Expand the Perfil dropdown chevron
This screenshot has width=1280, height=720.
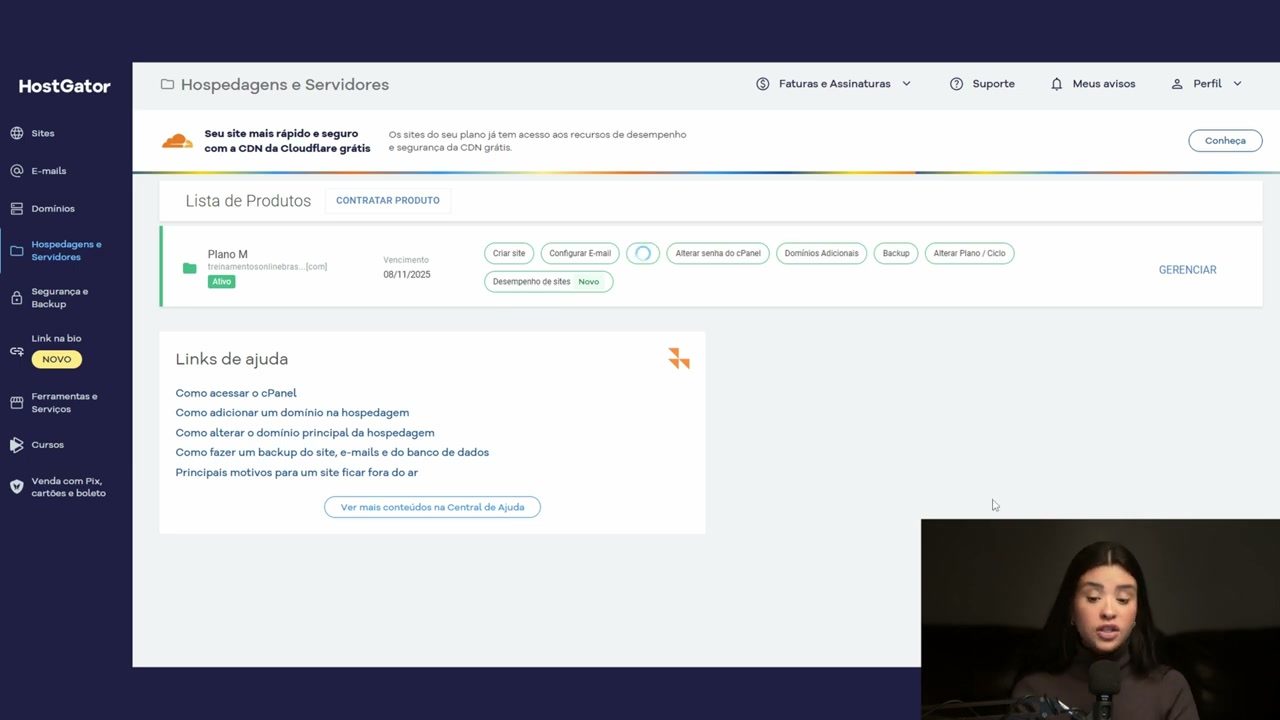1237,84
